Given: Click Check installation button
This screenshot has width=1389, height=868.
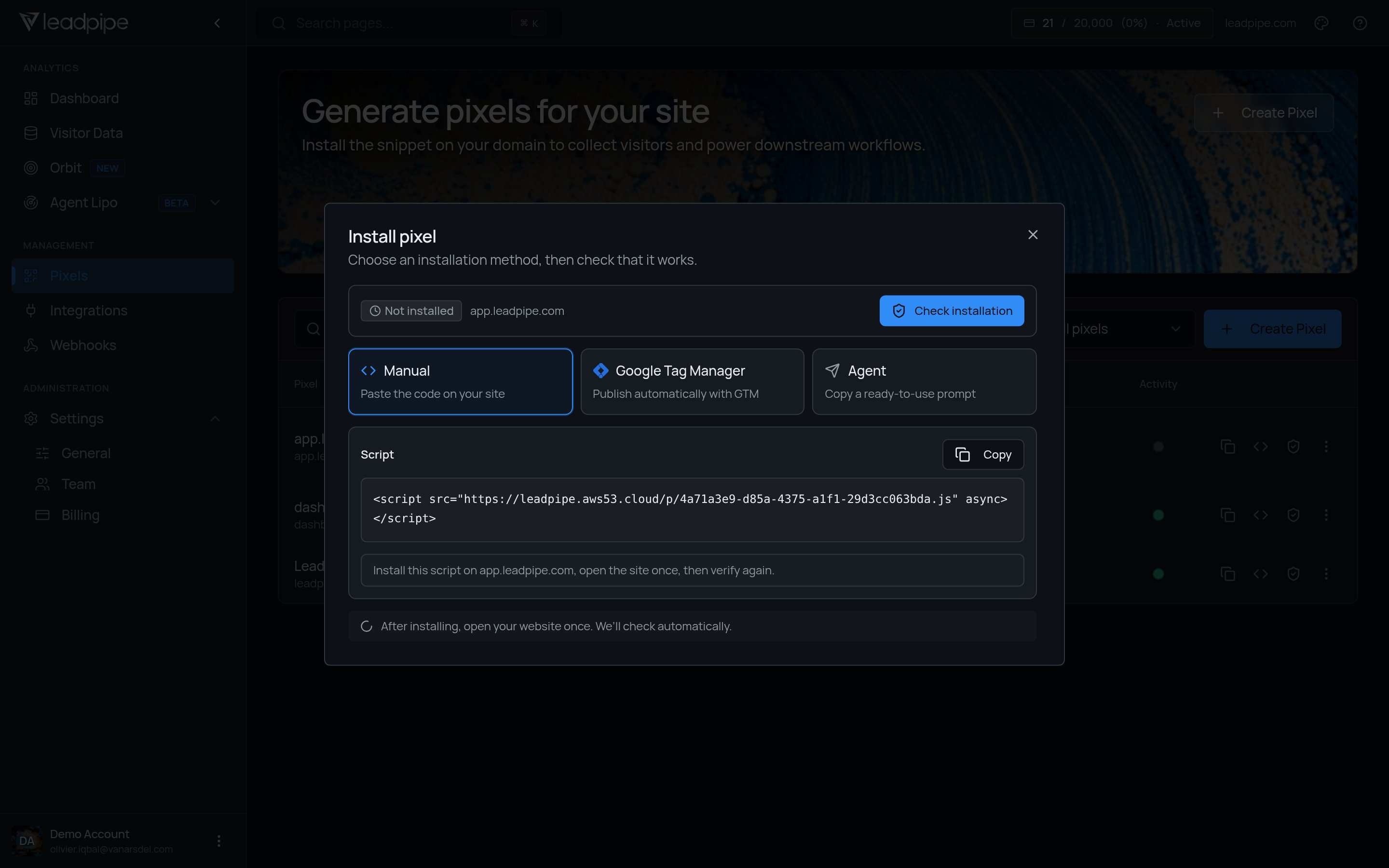Looking at the screenshot, I should (952, 311).
